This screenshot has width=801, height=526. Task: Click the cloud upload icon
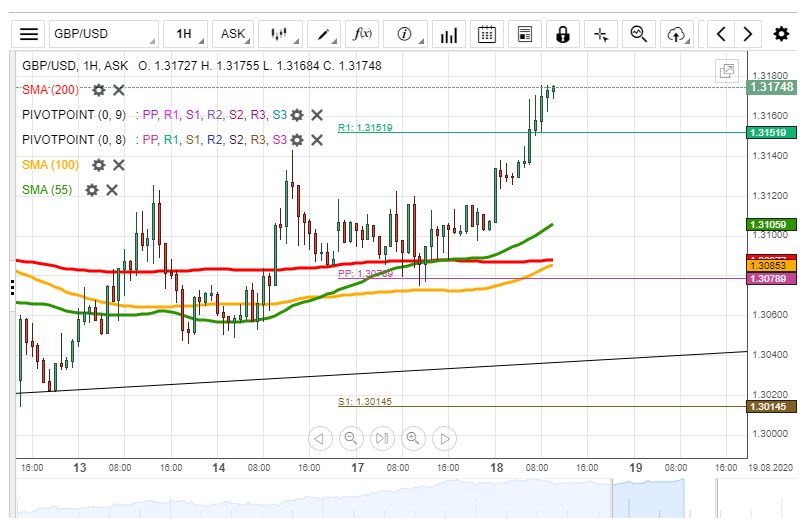pos(677,34)
